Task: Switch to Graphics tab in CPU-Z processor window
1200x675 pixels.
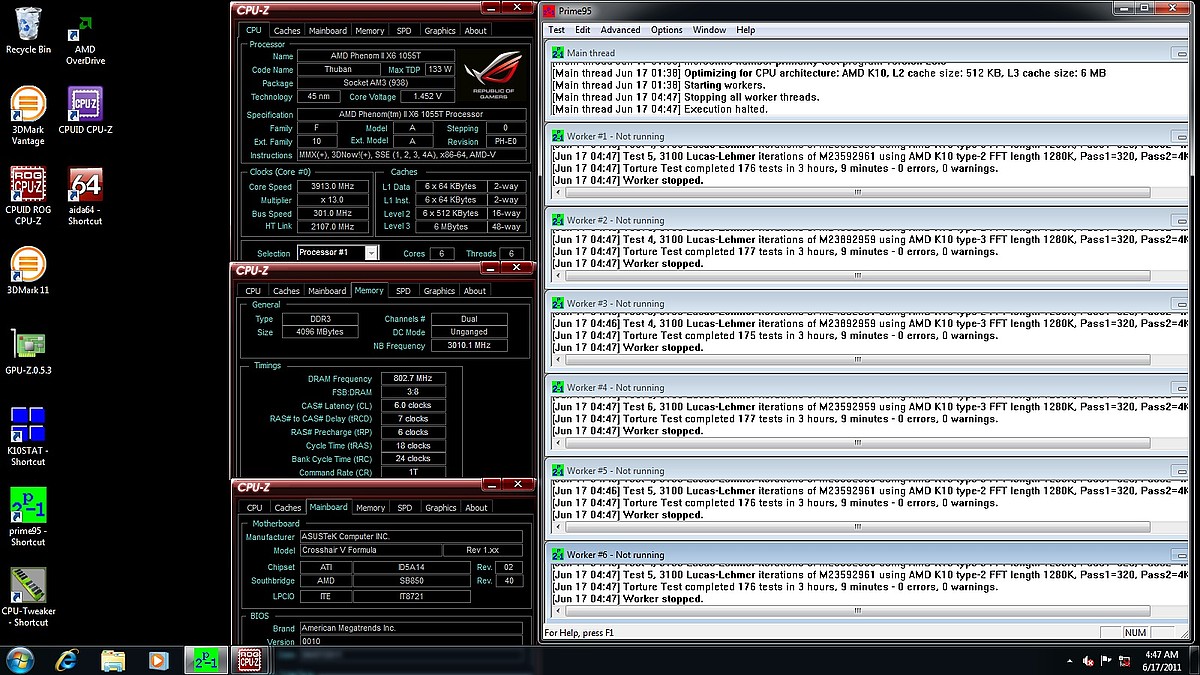Action: 439,31
